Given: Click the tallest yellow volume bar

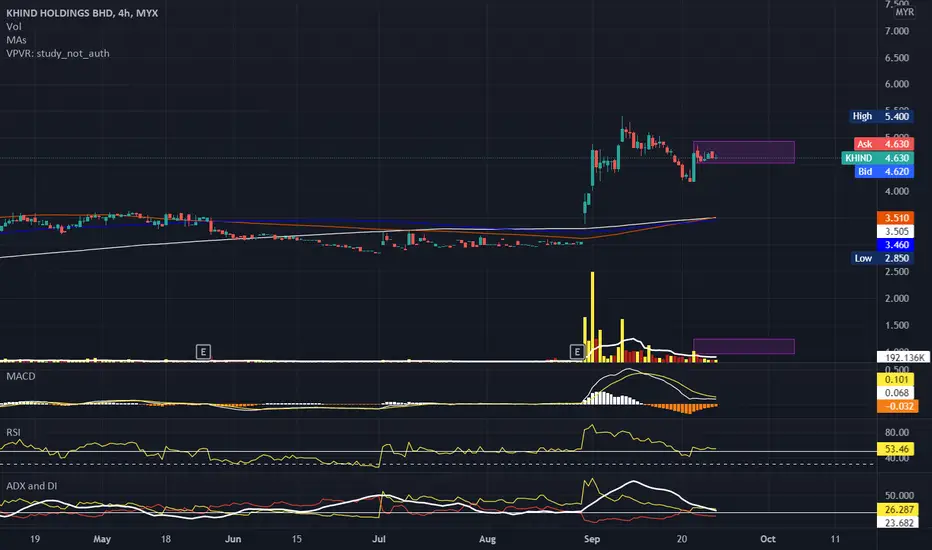Looking at the screenshot, I should click(x=592, y=316).
